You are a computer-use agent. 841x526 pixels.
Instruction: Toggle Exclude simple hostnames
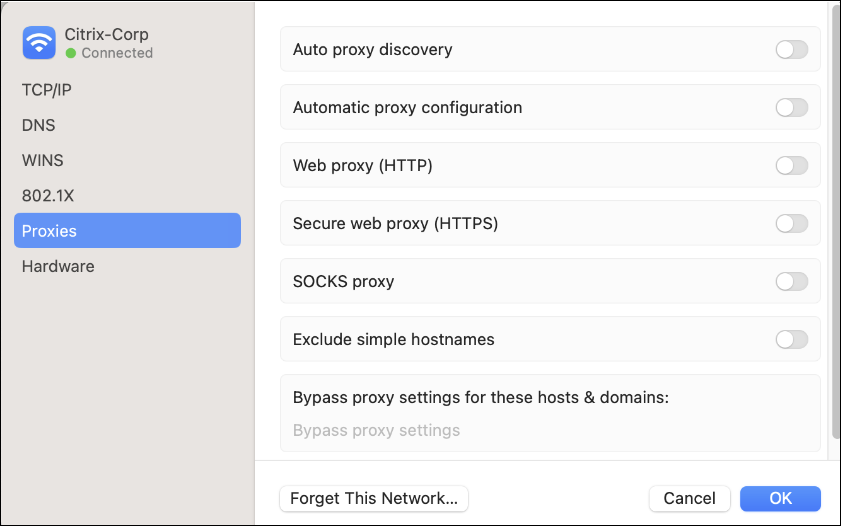[791, 340]
